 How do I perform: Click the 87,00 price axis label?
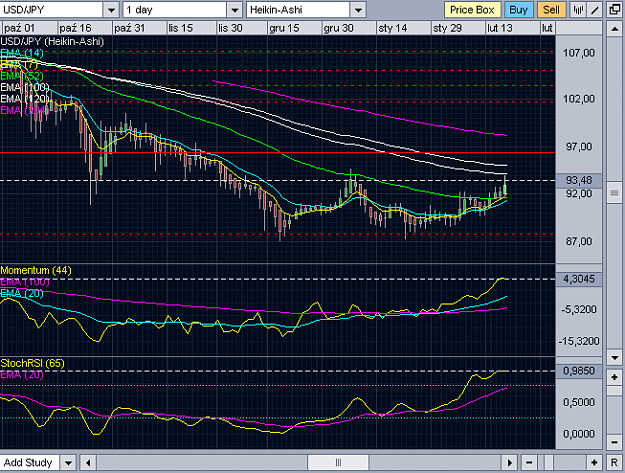point(579,241)
